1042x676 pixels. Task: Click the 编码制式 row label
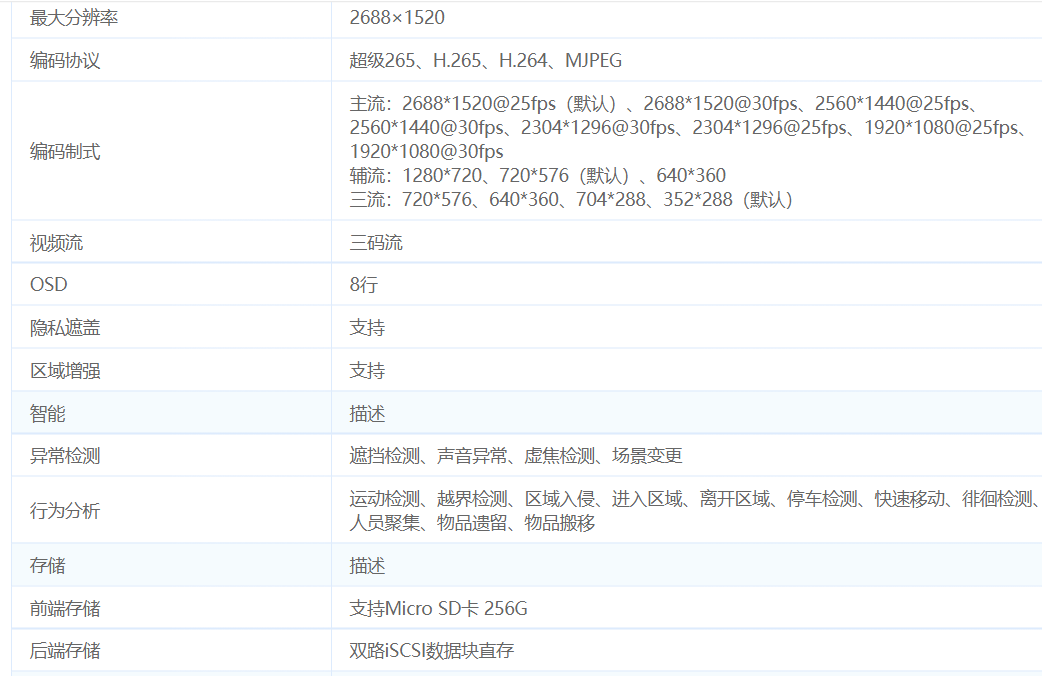click(65, 152)
